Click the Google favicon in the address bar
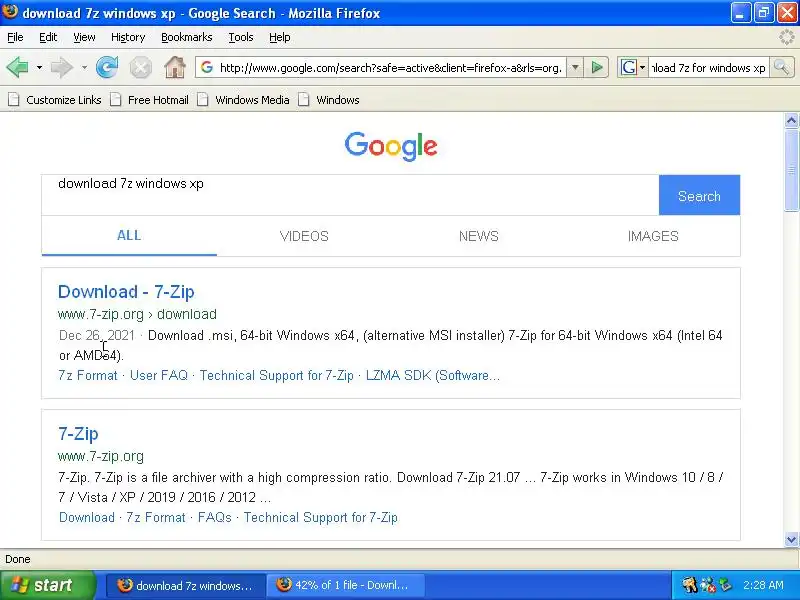The height and width of the screenshot is (600, 800). (x=207, y=67)
